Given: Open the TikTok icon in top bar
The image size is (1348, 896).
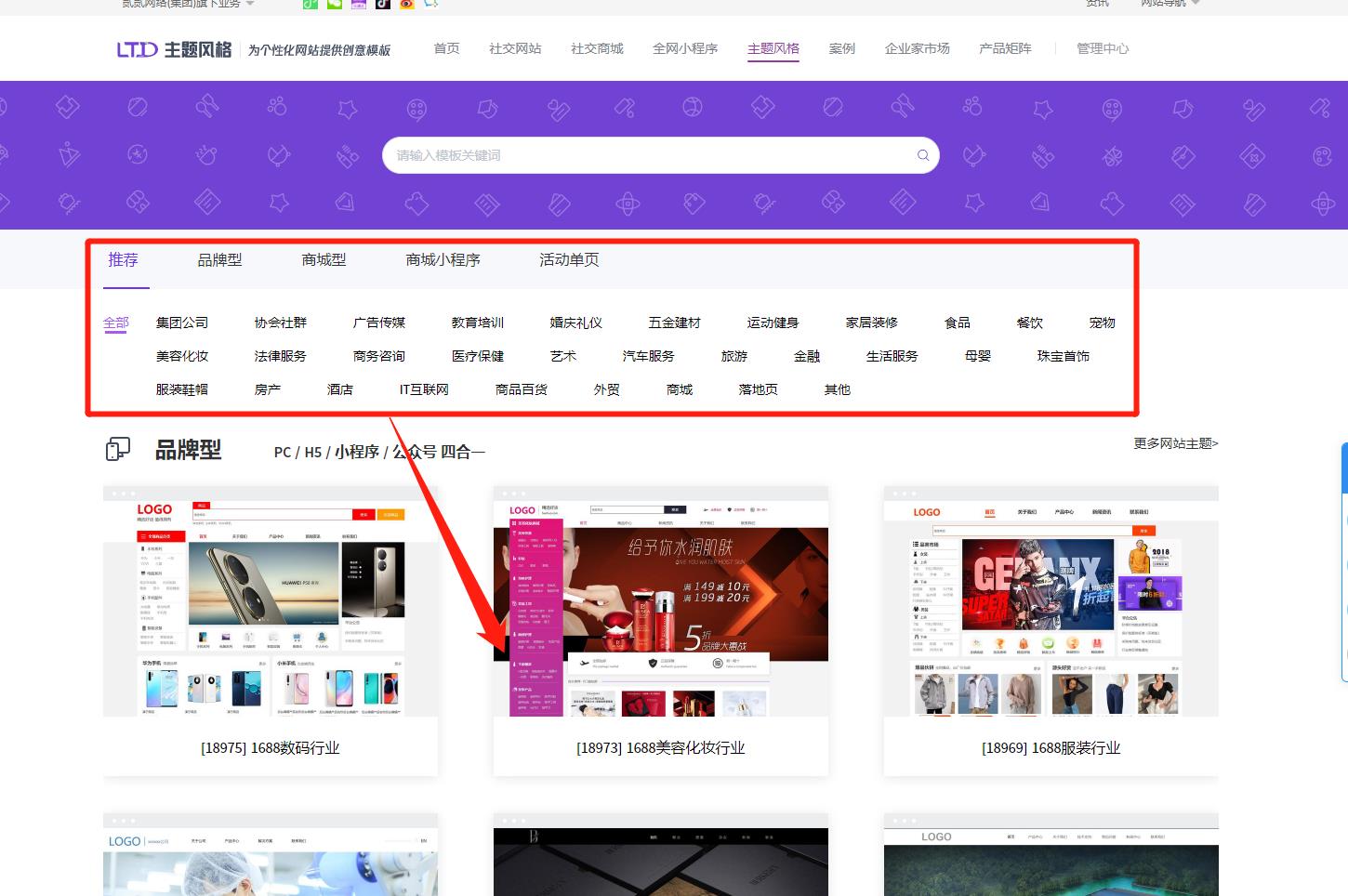Looking at the screenshot, I should (382, 4).
